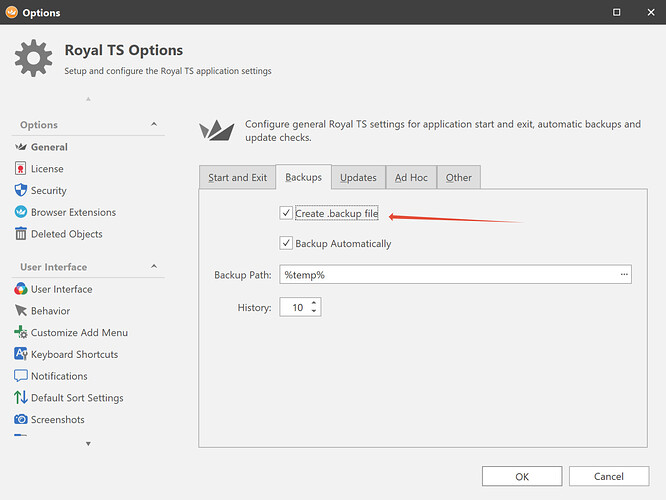This screenshot has width=666, height=500.
Task: Open the Updates tab
Action: [x=358, y=178]
